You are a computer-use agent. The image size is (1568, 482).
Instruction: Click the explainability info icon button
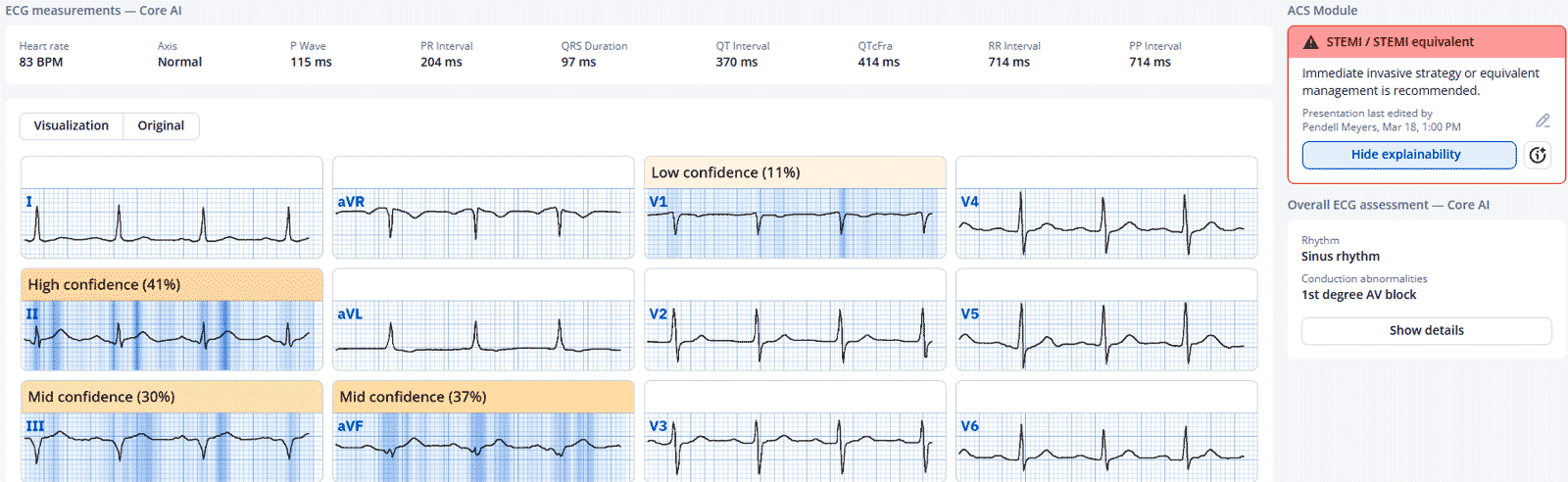tap(1538, 155)
